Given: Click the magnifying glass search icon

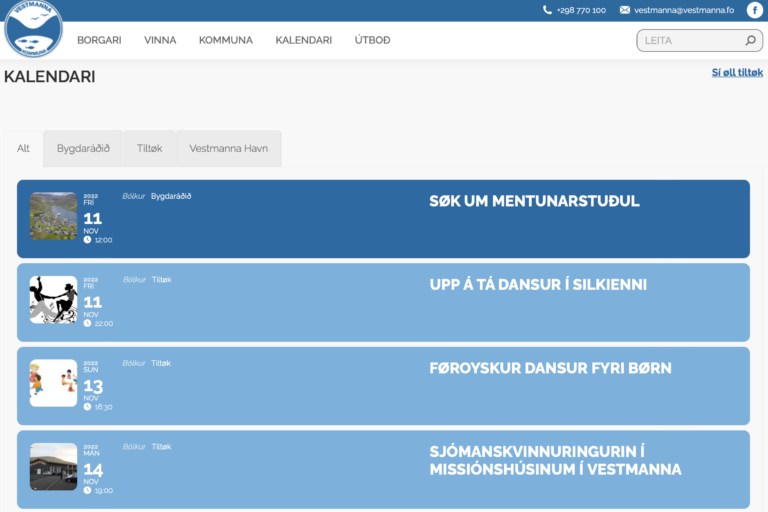Looking at the screenshot, I should 750,41.
